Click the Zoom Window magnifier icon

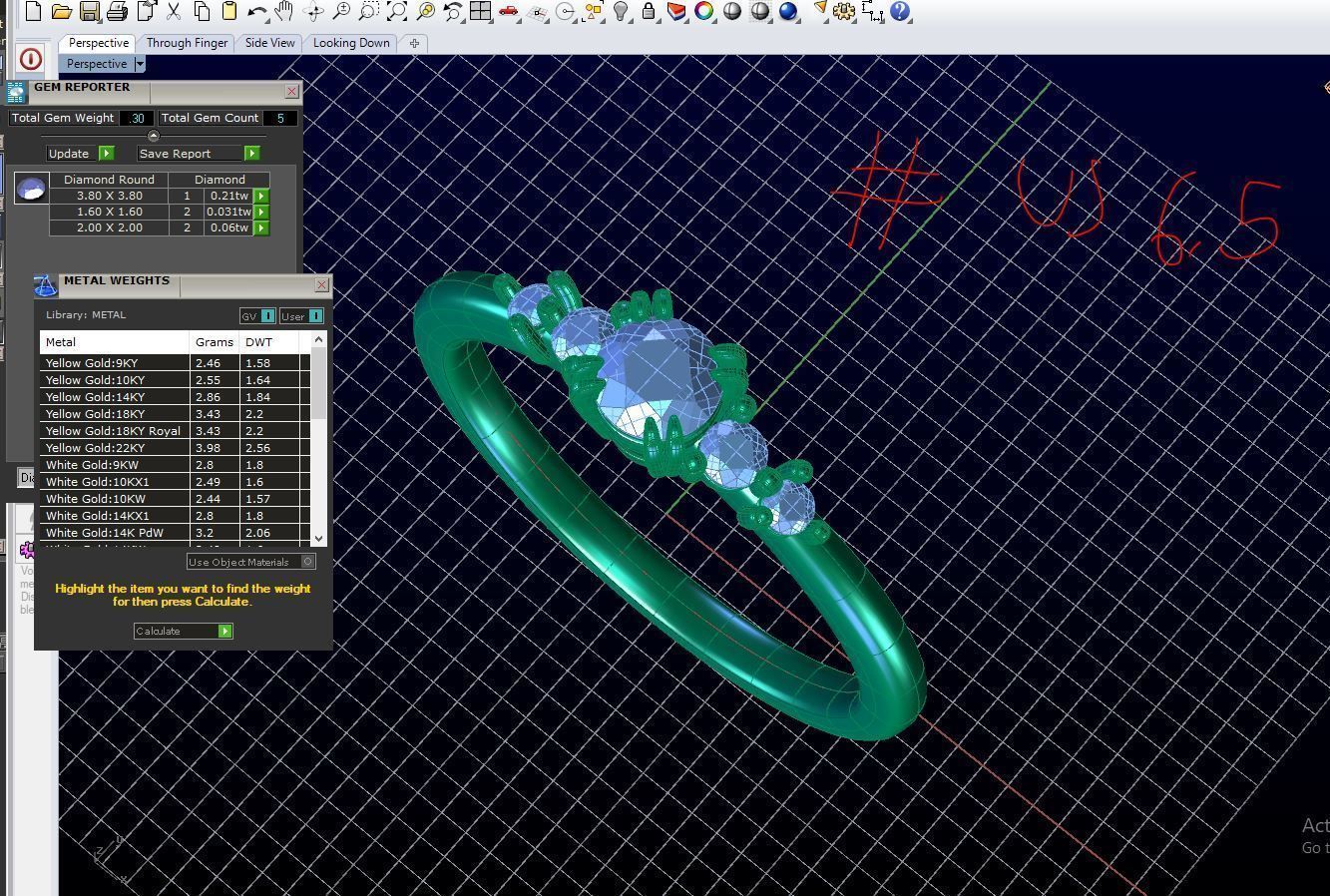pos(369,12)
